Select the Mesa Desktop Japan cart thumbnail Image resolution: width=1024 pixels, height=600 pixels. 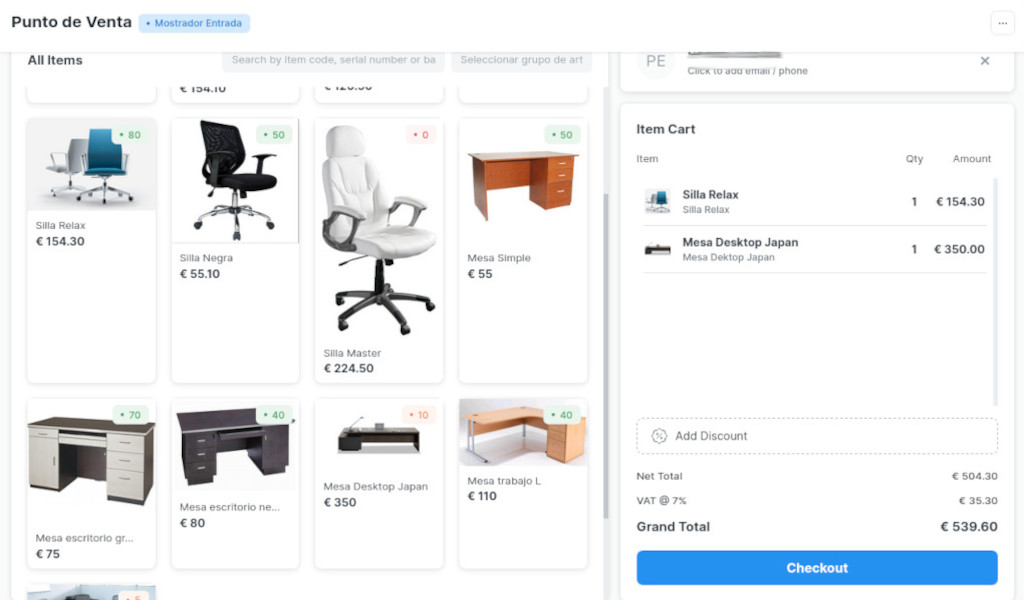(657, 249)
